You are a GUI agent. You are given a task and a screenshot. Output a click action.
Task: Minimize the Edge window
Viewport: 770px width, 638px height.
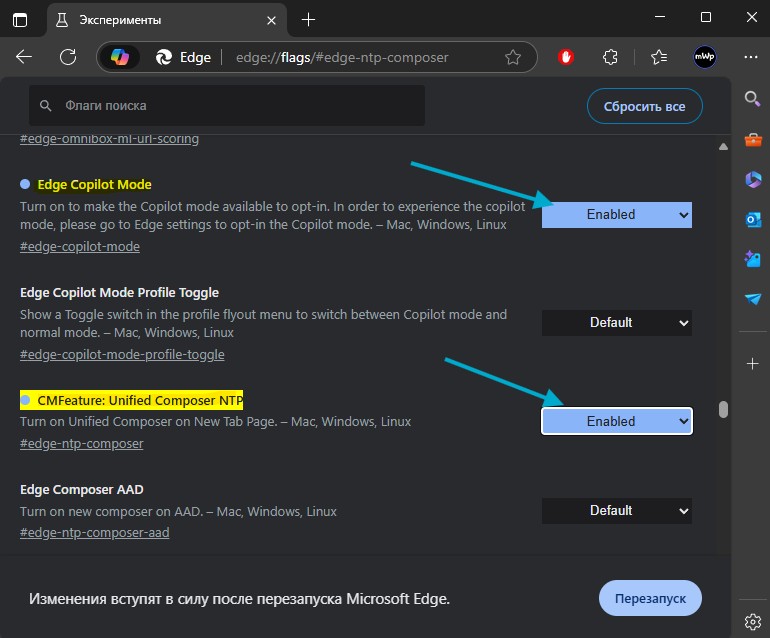pyautogui.click(x=660, y=17)
